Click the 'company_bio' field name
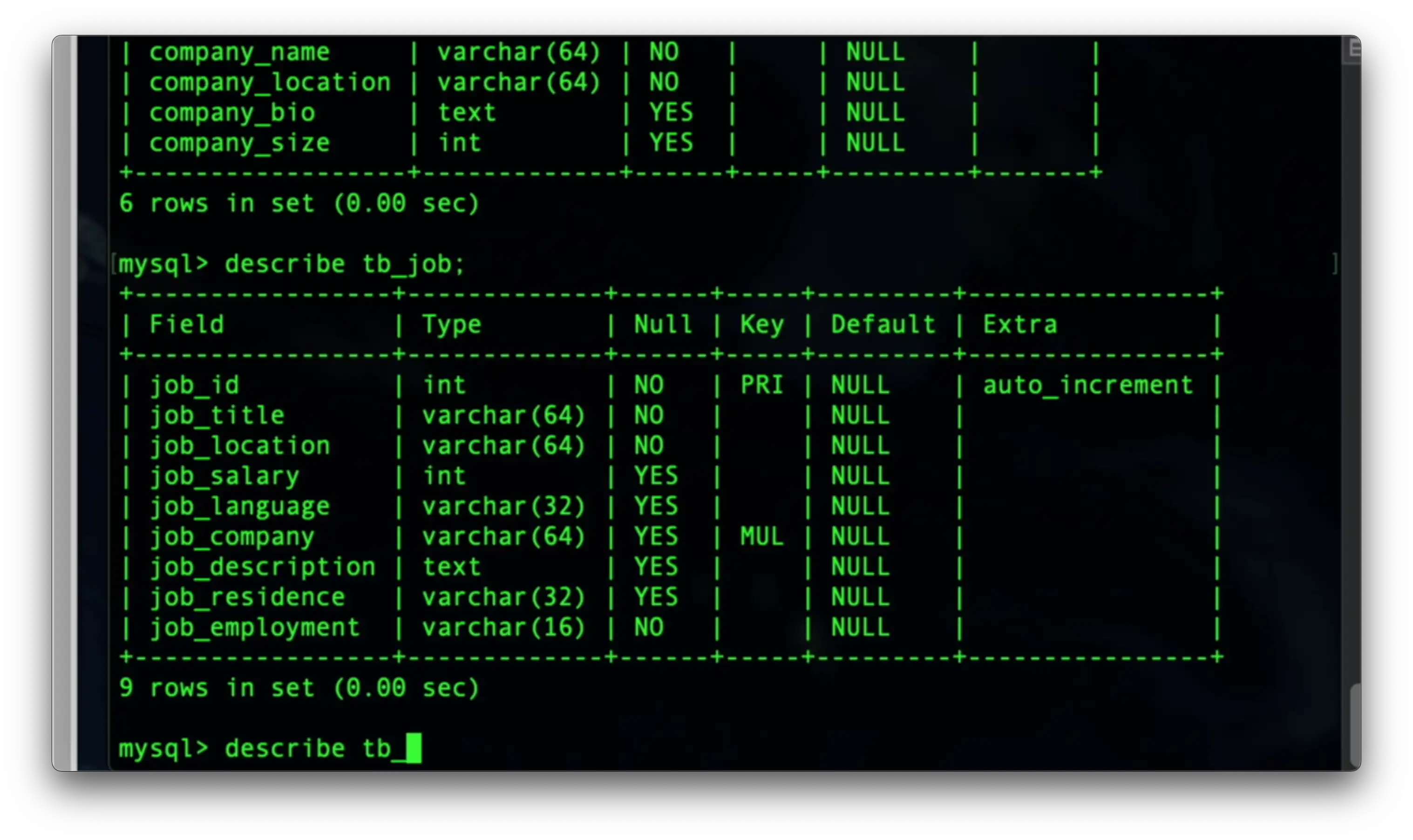The width and height of the screenshot is (1413, 840). point(232,113)
